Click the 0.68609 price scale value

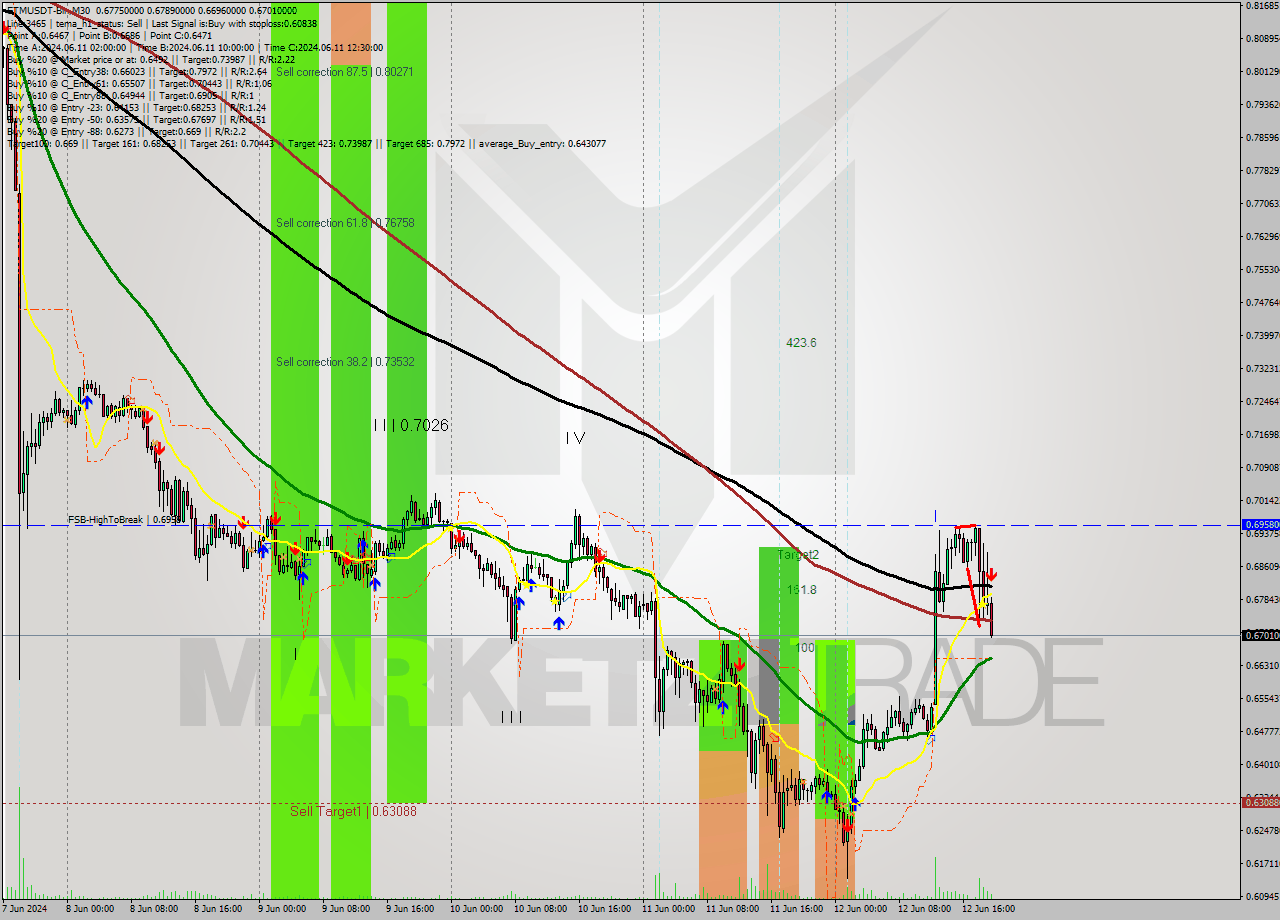tap(1261, 567)
